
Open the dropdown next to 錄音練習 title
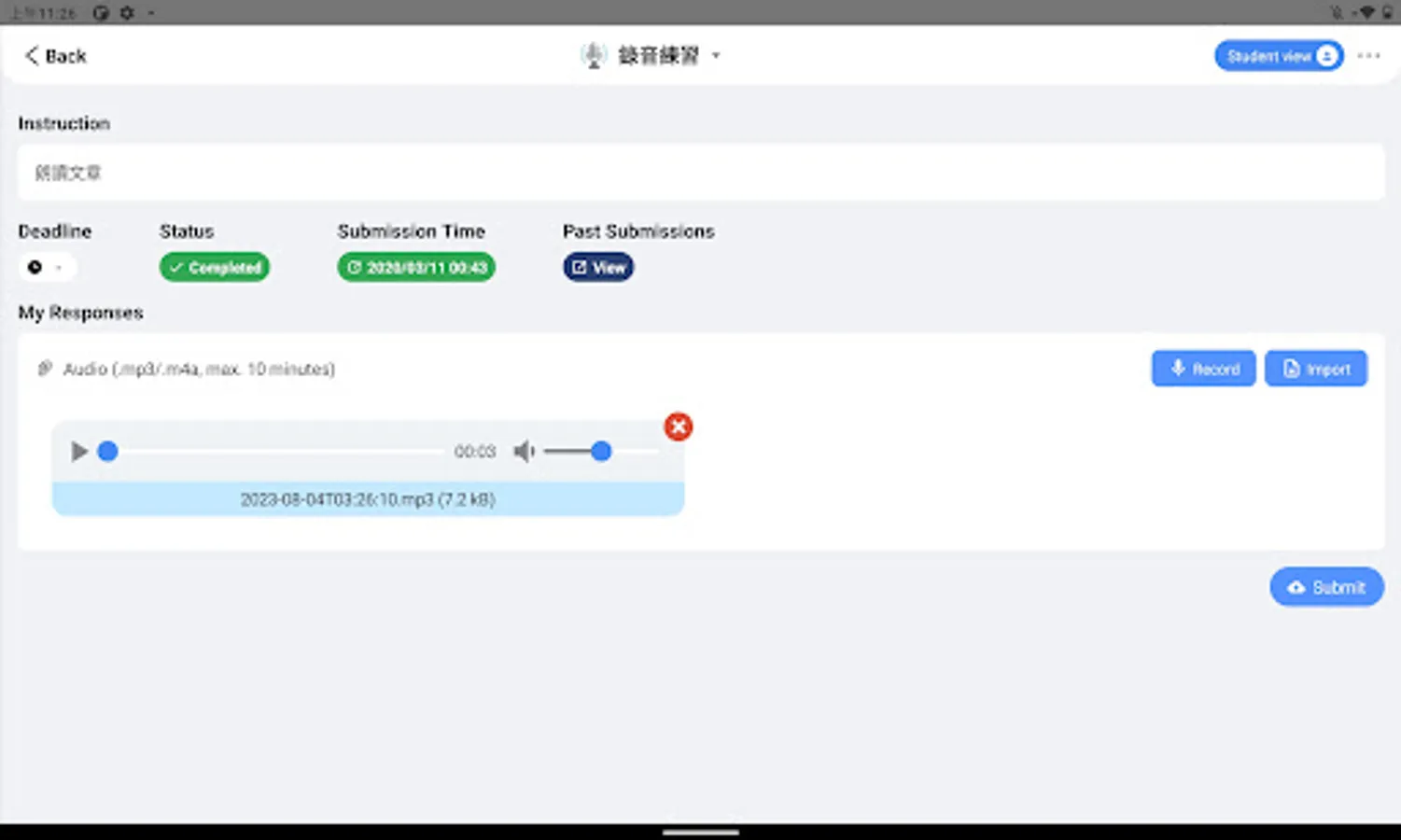coord(715,56)
